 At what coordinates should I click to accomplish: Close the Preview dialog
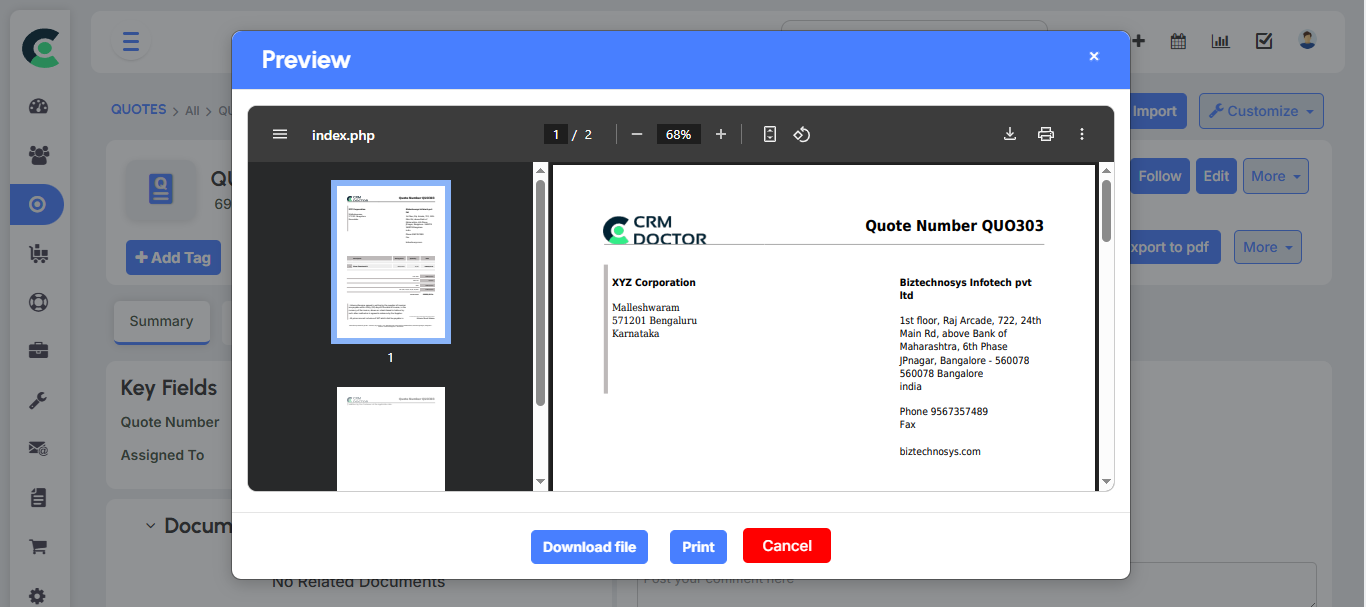coord(1094,56)
